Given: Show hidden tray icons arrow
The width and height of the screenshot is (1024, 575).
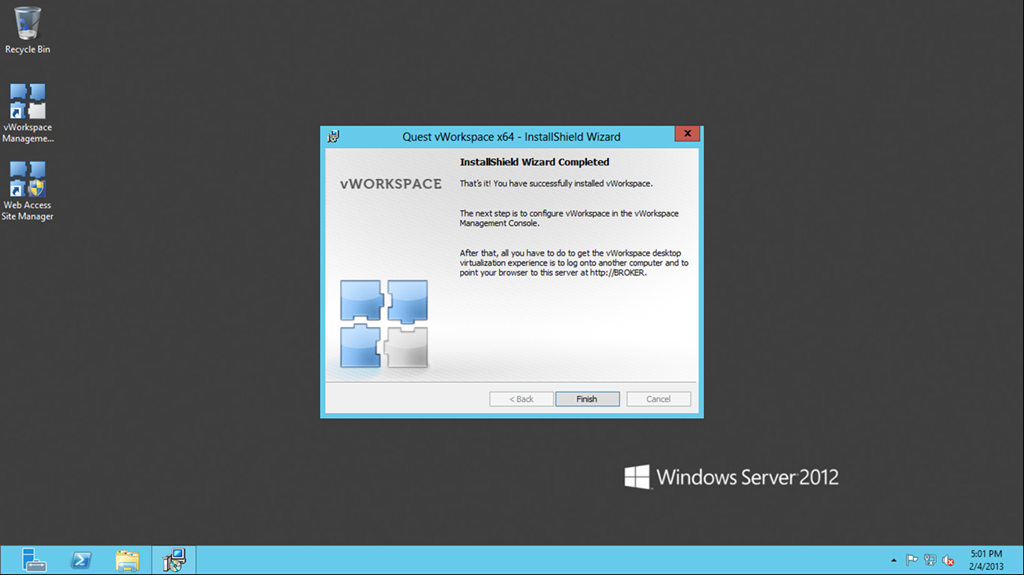Looking at the screenshot, I should coord(893,560).
